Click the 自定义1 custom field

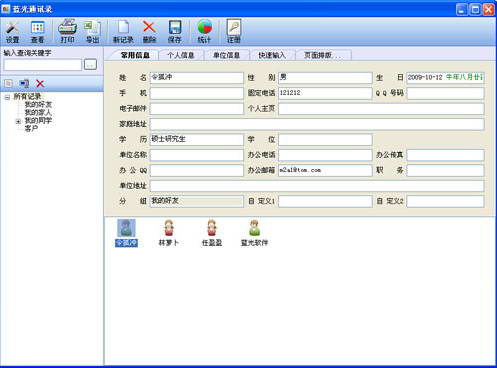tap(325, 201)
